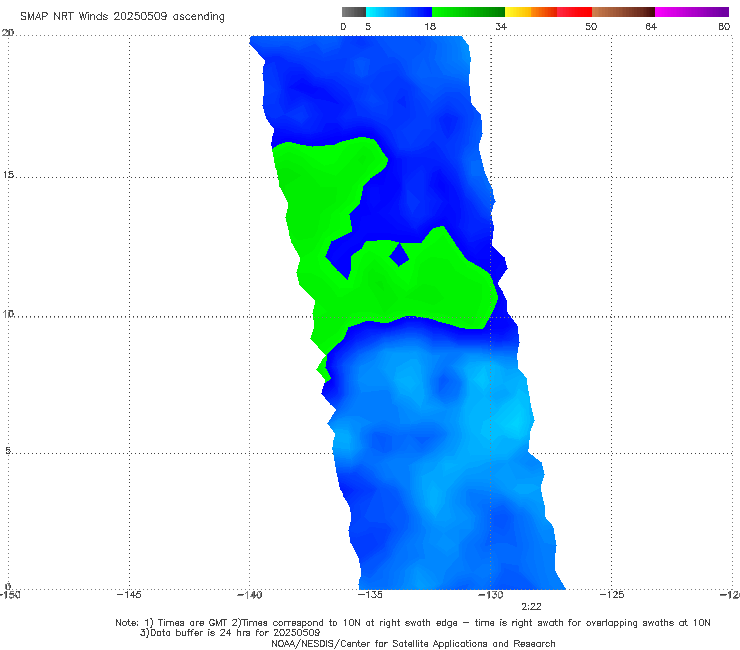Click the longitude axis label '-140'
Image resolution: width=740 pixels, height=650 pixels.
[x=249, y=595]
